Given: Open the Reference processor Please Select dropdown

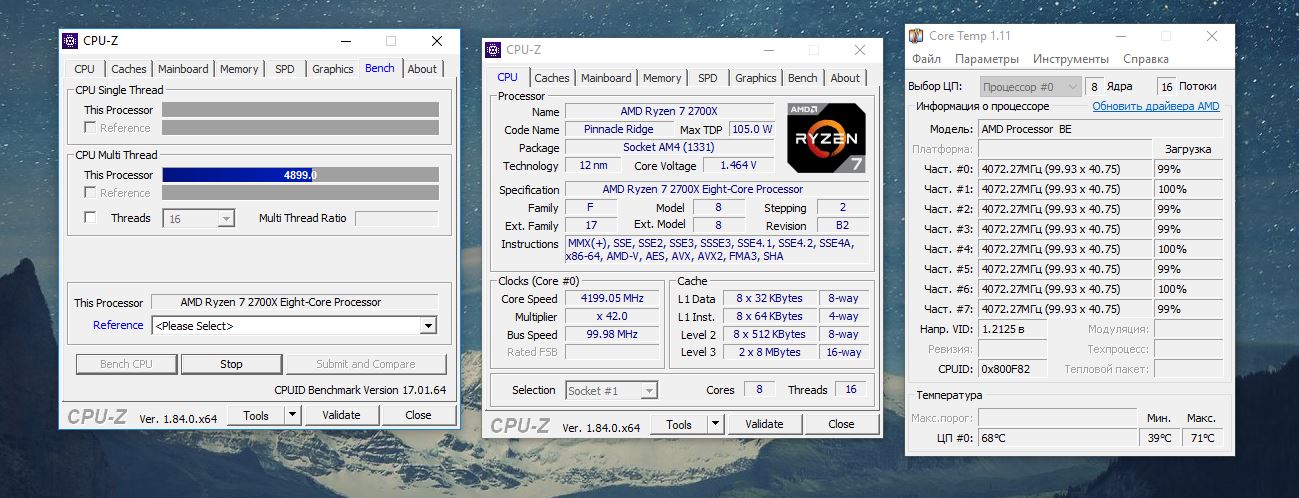Looking at the screenshot, I should point(294,325).
